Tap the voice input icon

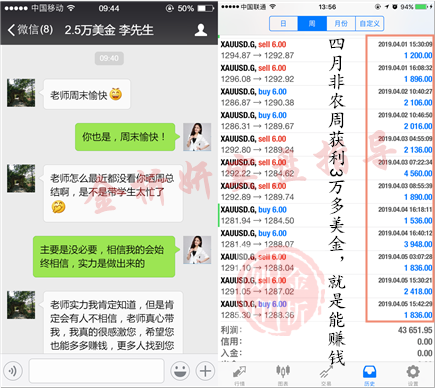(x=13, y=371)
